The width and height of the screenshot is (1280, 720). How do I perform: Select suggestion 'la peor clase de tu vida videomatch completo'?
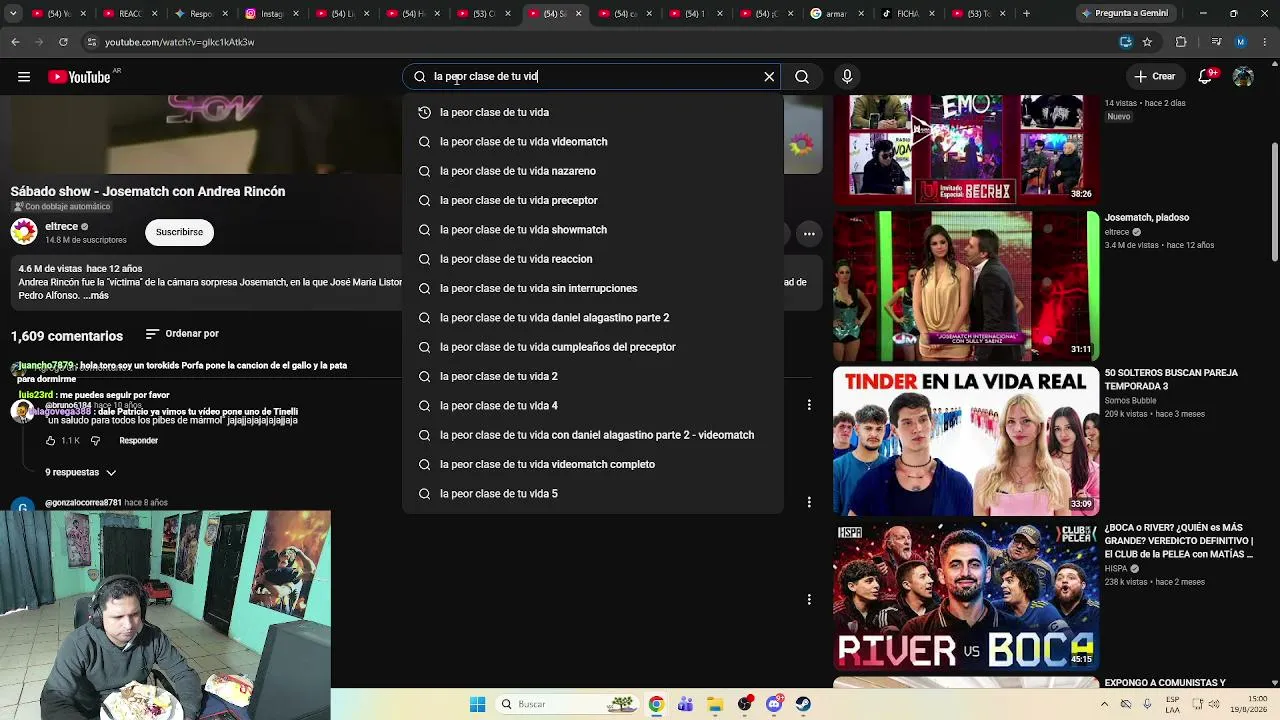pyautogui.click(x=593, y=464)
